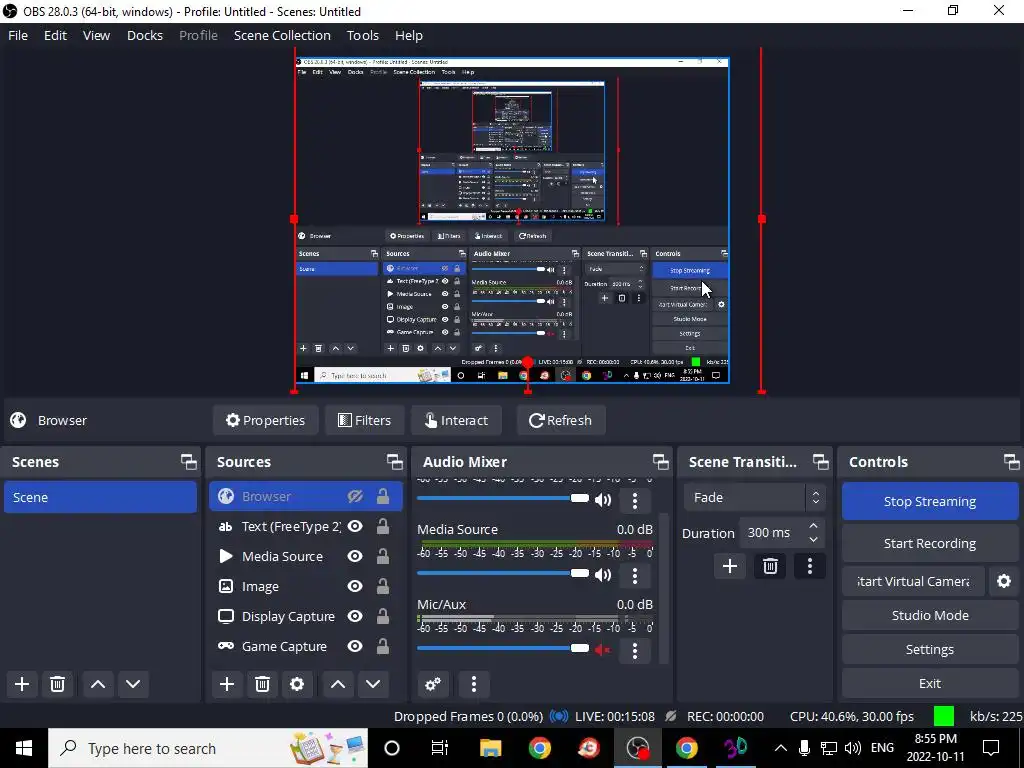Undock the Audio Mixer panel
The width and height of the screenshot is (1024, 768).
(x=660, y=462)
